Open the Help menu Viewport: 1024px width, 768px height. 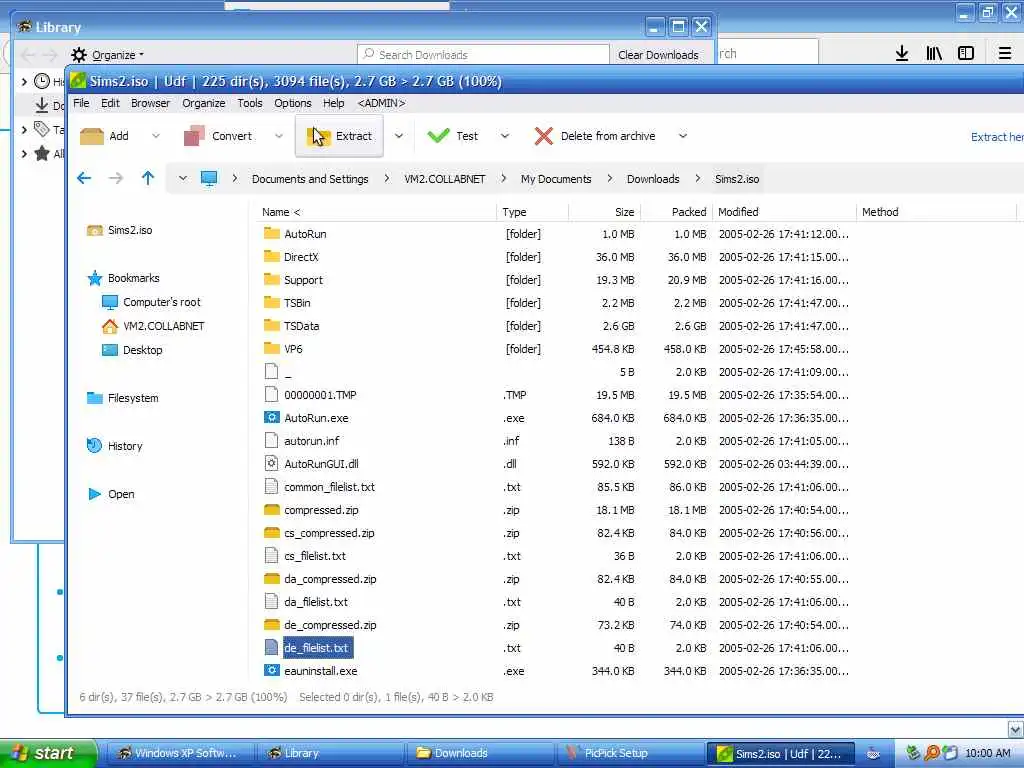(333, 103)
